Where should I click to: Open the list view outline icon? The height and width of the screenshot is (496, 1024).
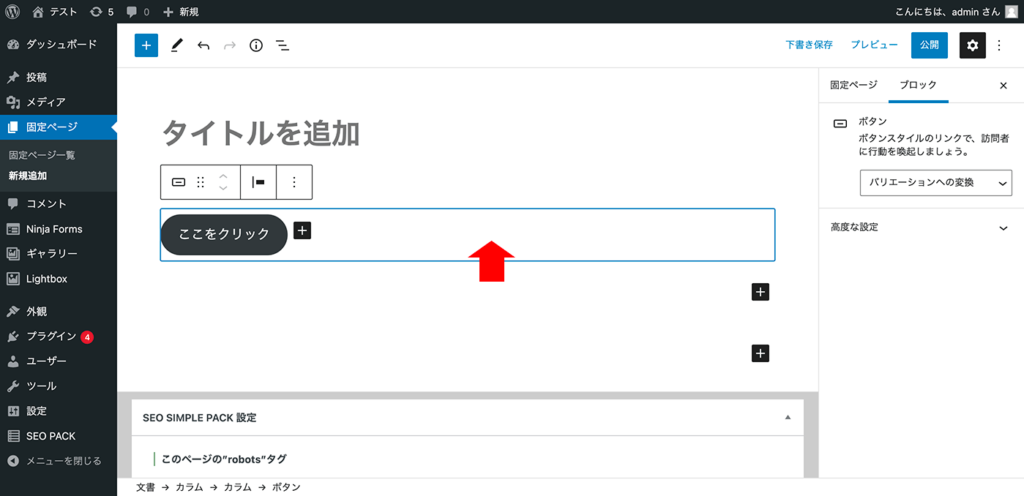click(283, 46)
